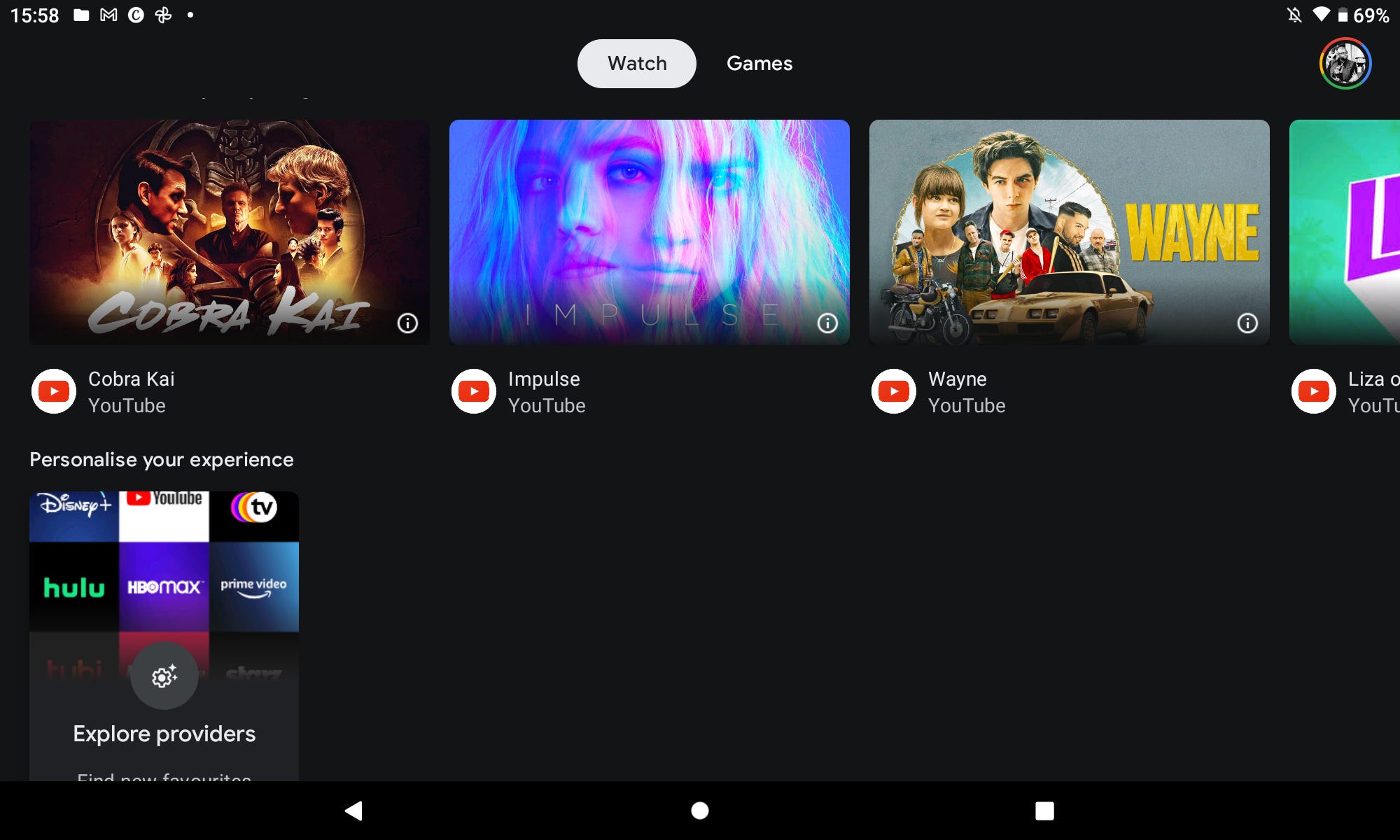
Task: Switch to the Games tab
Action: tap(759, 64)
